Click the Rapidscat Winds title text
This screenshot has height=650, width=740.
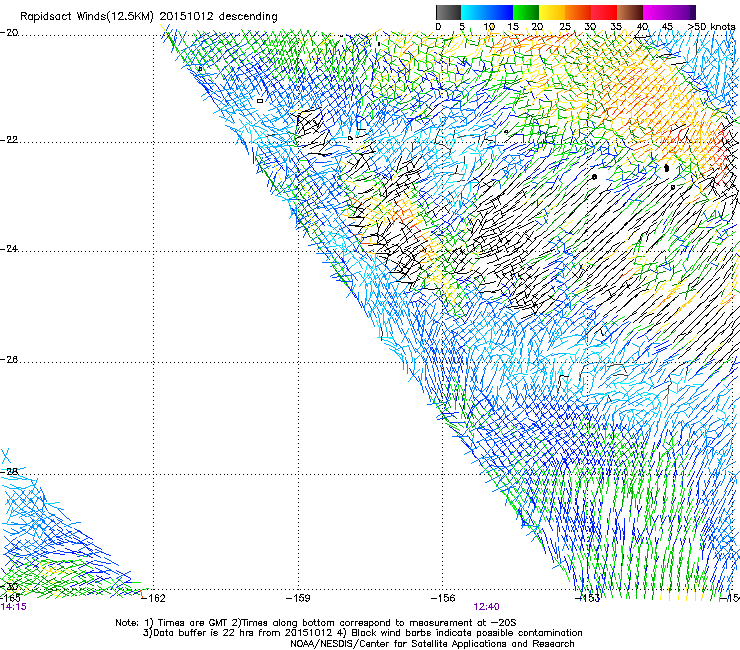pos(149,16)
